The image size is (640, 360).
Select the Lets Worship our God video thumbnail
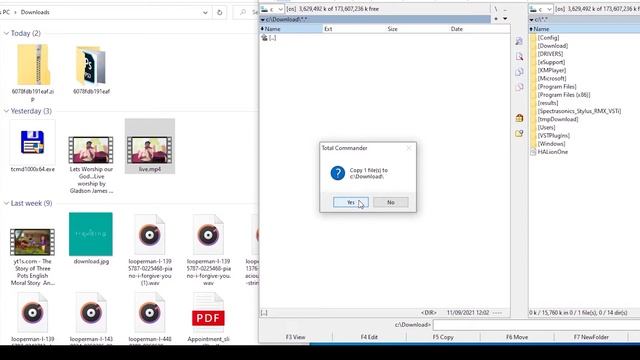point(91,150)
